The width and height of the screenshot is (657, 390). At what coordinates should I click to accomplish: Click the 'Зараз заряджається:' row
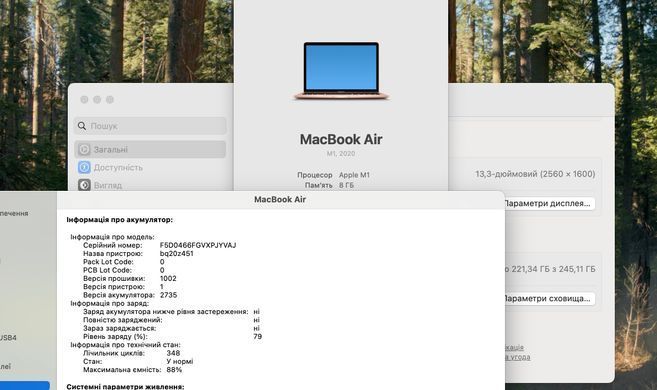pyautogui.click(x=171, y=328)
